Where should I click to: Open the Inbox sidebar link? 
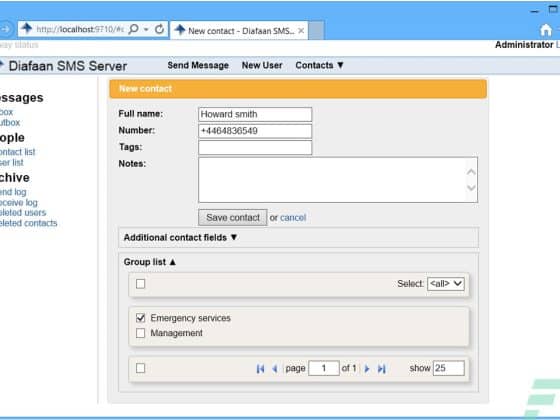coord(6,112)
